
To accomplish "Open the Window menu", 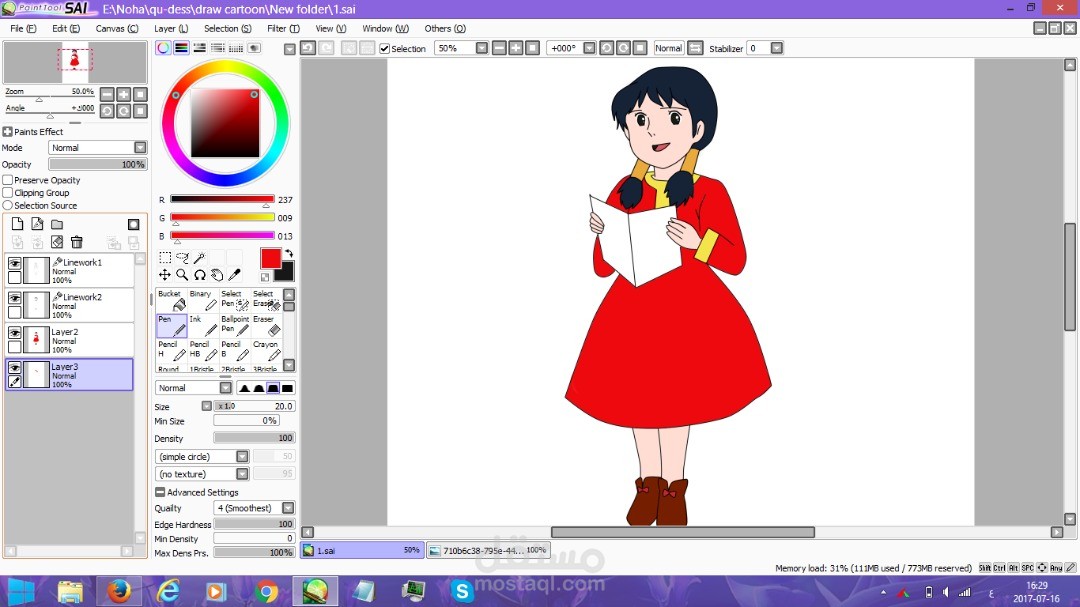I will 385,28.
